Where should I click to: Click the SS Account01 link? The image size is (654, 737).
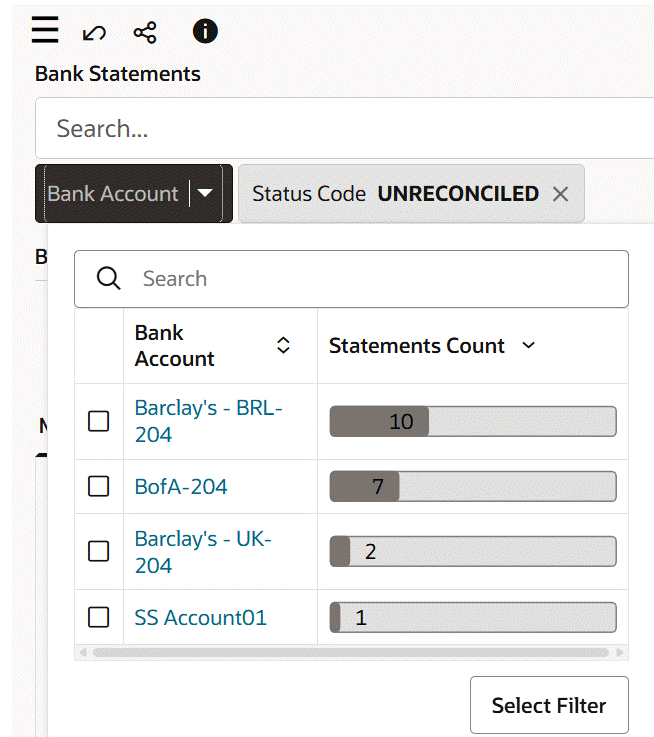(x=201, y=618)
